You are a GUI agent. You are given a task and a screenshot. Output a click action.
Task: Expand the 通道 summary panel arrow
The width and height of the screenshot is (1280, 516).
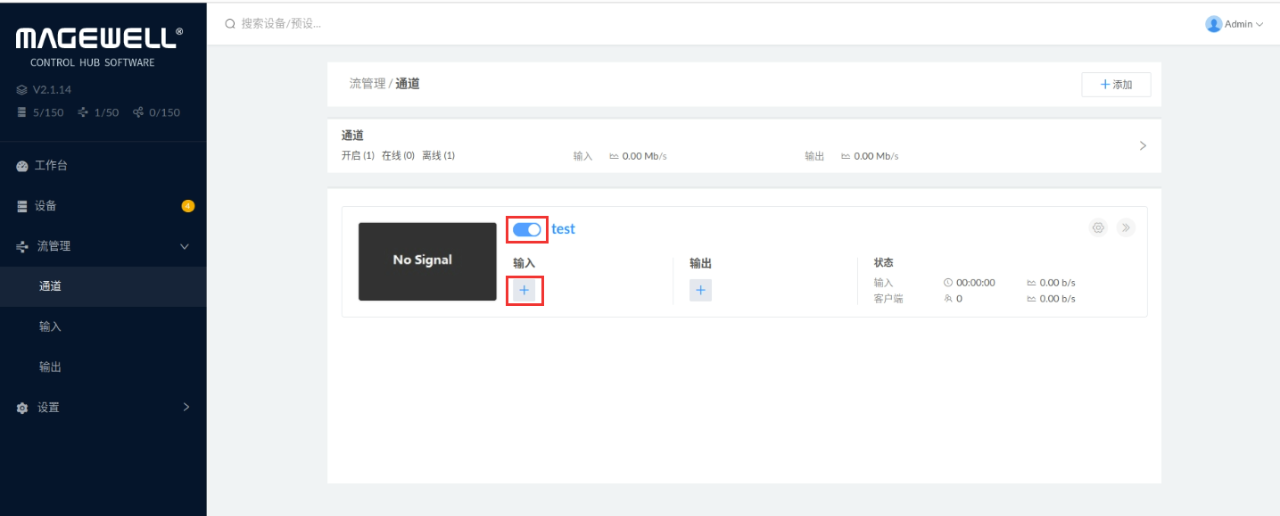pyautogui.click(x=1143, y=146)
